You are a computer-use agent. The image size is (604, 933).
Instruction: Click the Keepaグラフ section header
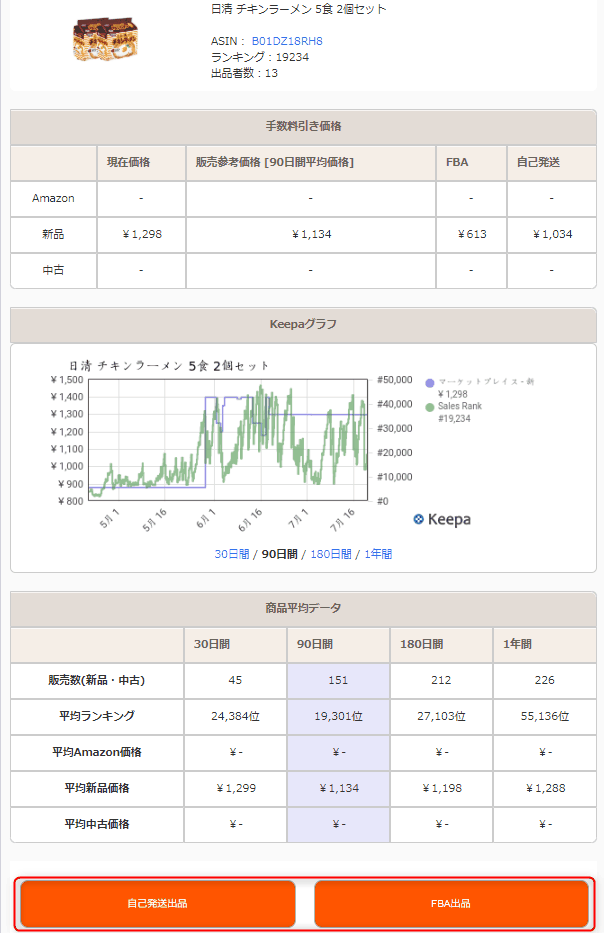[x=302, y=324]
